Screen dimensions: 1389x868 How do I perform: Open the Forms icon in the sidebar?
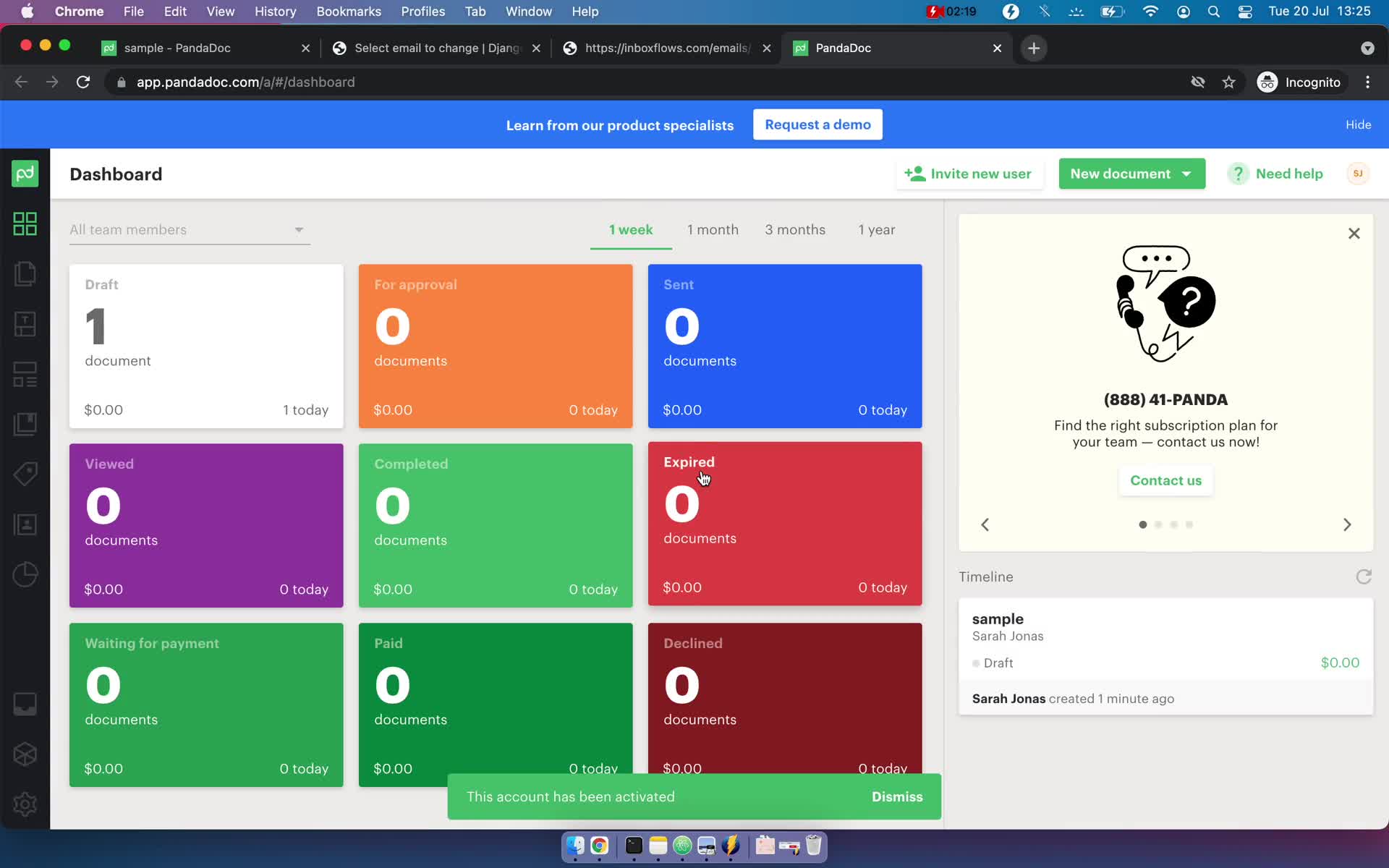pos(25,375)
